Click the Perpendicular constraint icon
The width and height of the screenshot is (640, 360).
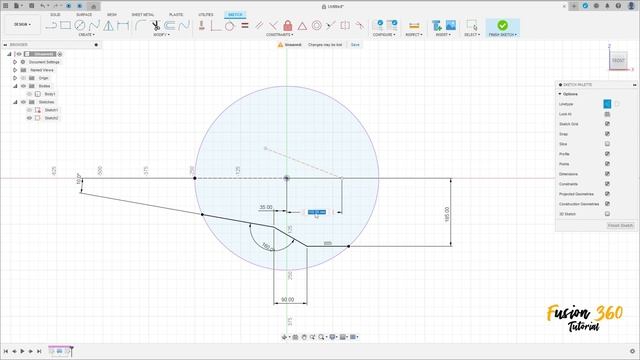[273, 26]
